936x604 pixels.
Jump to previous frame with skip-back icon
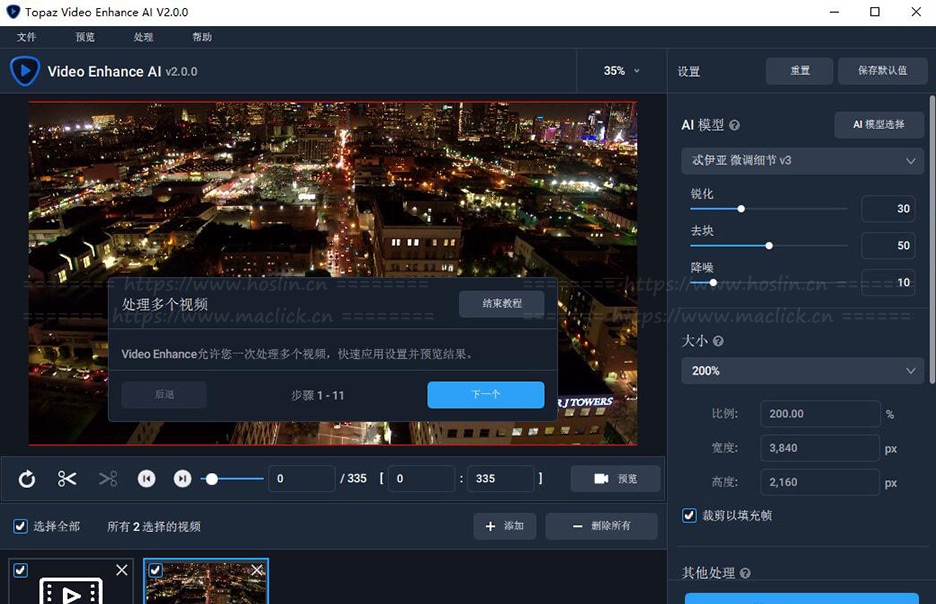click(x=146, y=479)
